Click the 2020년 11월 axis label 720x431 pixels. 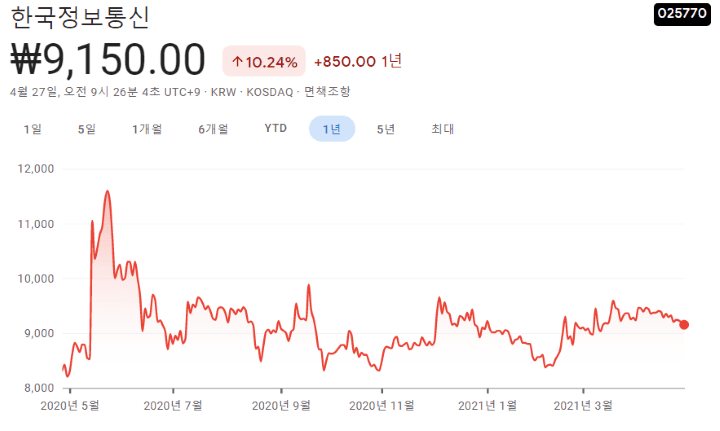pyautogui.click(x=382, y=406)
